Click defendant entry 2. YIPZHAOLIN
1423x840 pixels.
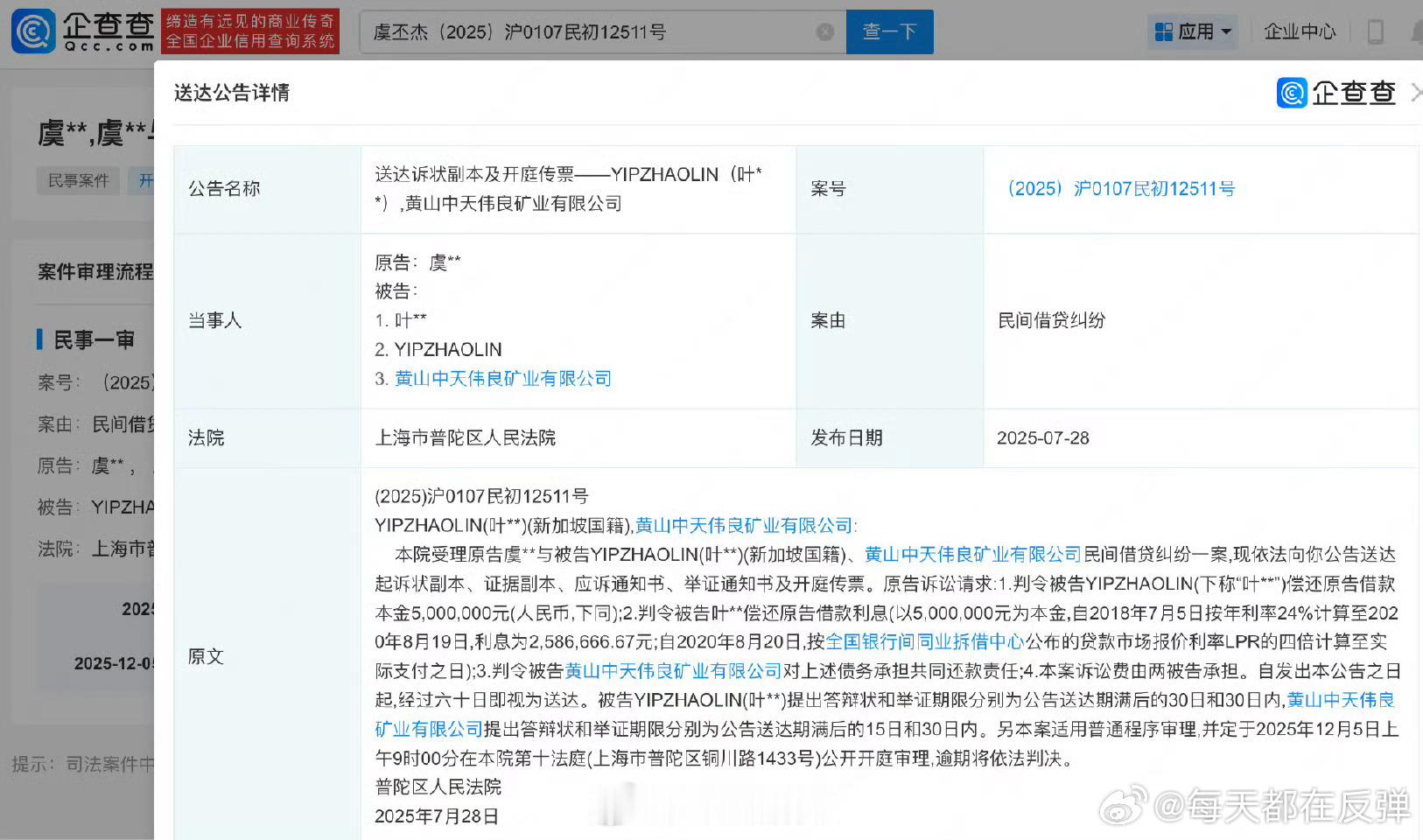click(438, 350)
